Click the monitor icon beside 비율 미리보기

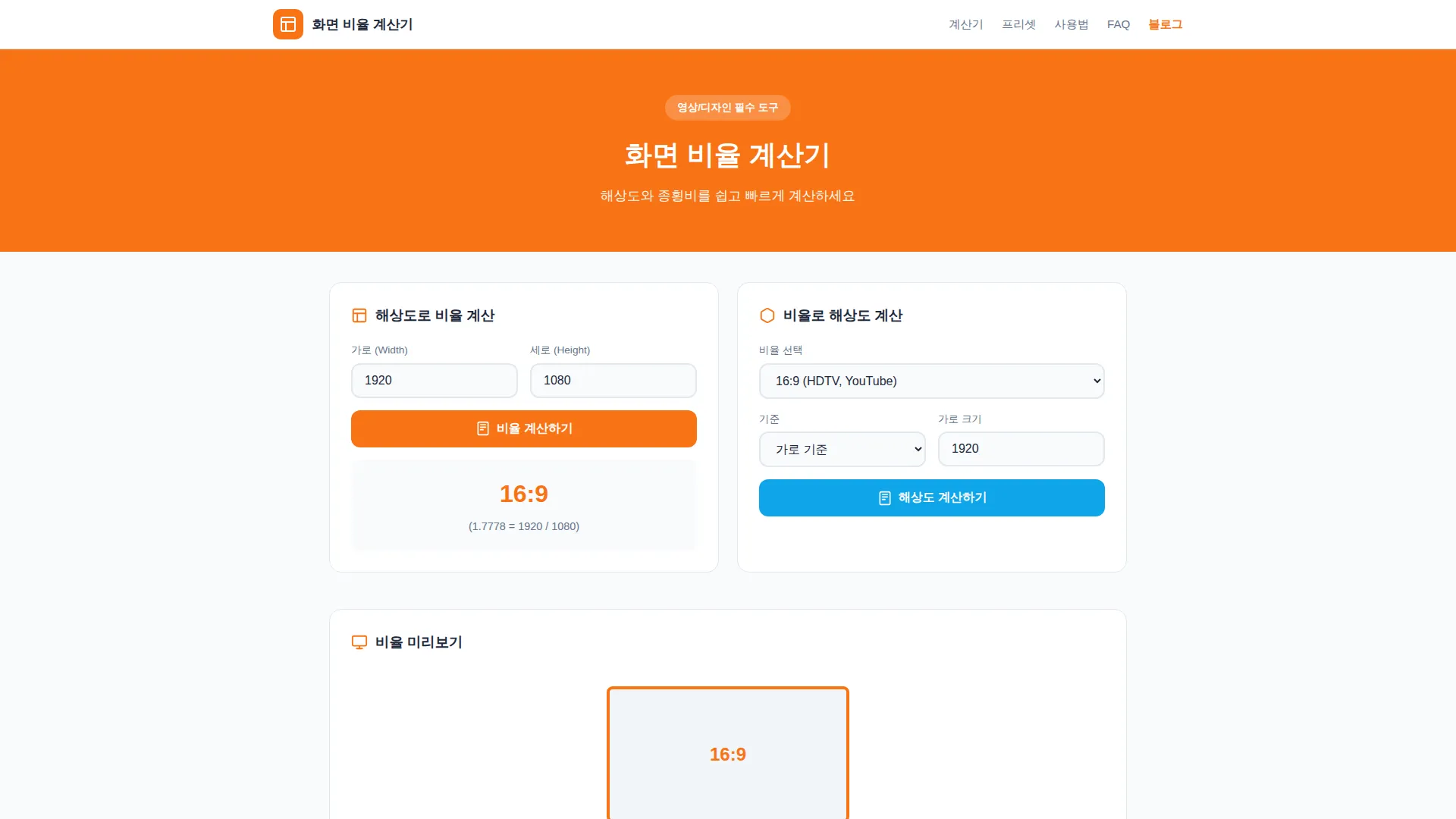tap(359, 642)
